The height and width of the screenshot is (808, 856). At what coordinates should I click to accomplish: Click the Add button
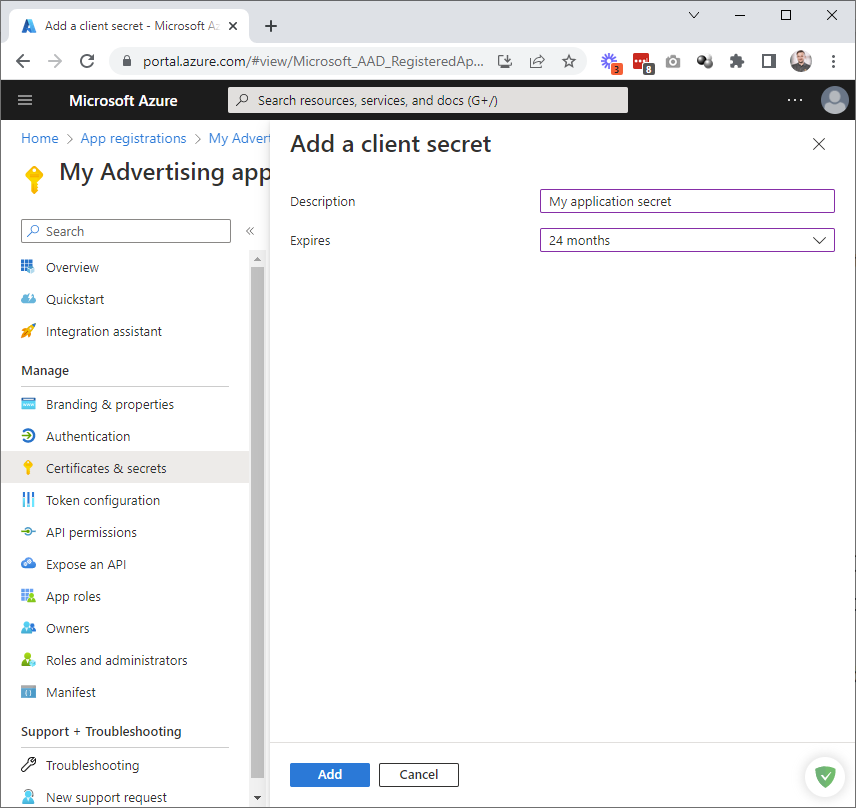(x=330, y=774)
